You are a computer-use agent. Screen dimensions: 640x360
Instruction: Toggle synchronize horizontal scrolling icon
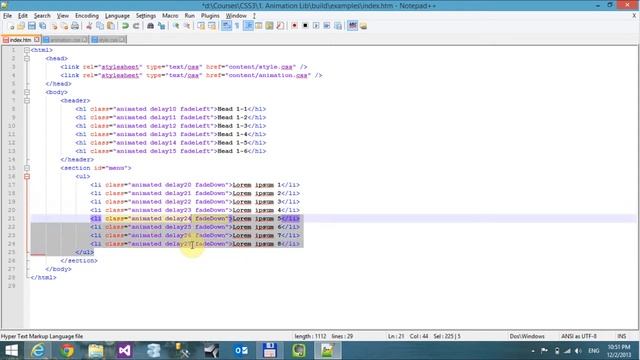pos(211,26)
